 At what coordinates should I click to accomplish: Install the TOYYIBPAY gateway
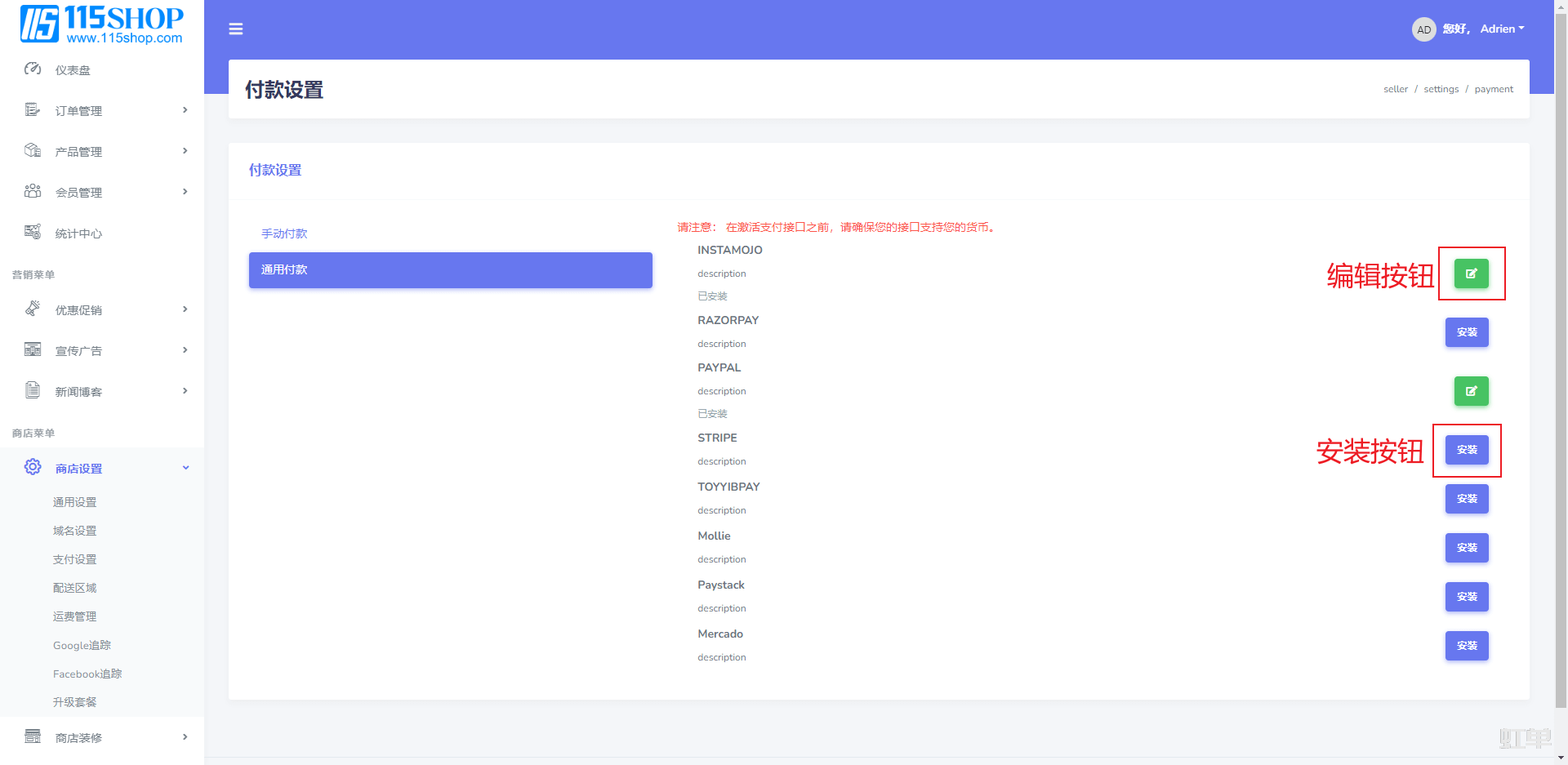1467,499
